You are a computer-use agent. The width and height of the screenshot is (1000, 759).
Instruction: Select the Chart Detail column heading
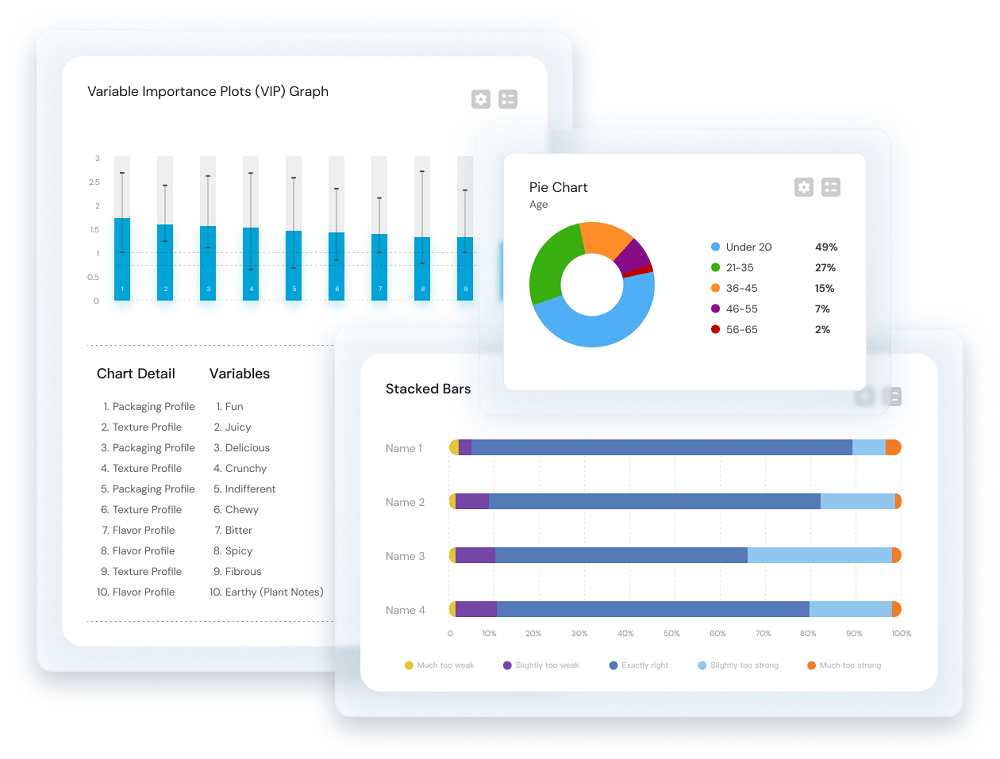pos(136,374)
